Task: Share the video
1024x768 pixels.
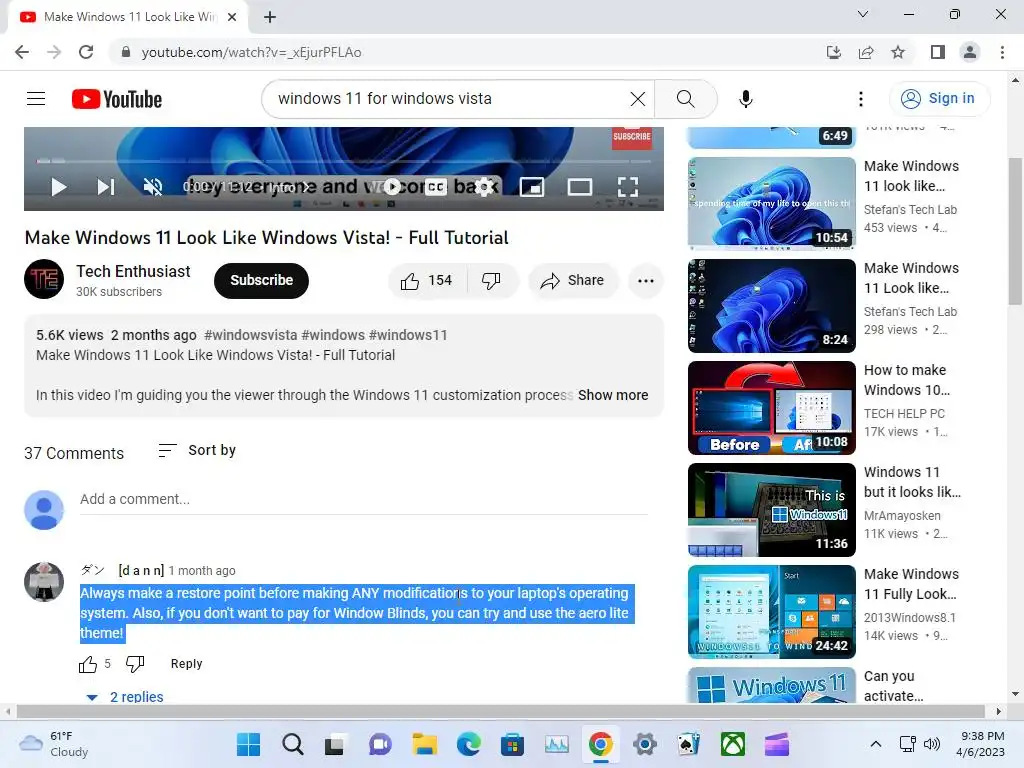Action: (x=573, y=281)
